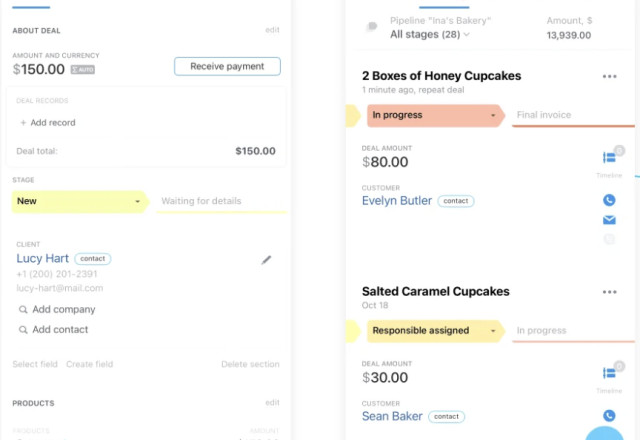Click phone icon for Sean Baker
Screen dimensions: 640x440
[609, 415]
